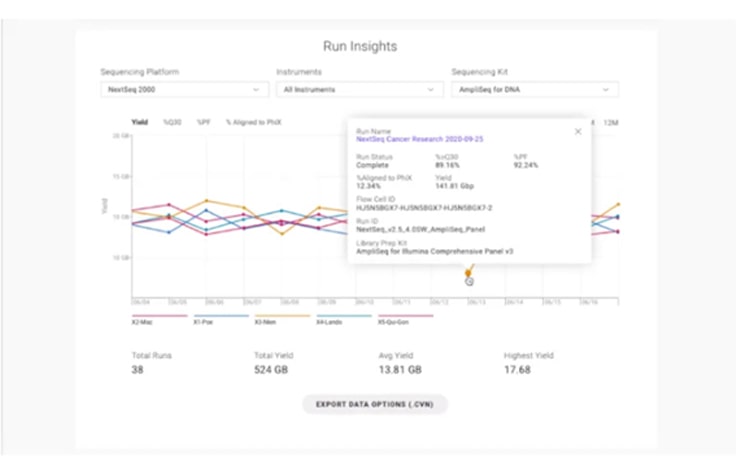Set time range to 12M
This screenshot has height=475, width=736.
[610, 121]
